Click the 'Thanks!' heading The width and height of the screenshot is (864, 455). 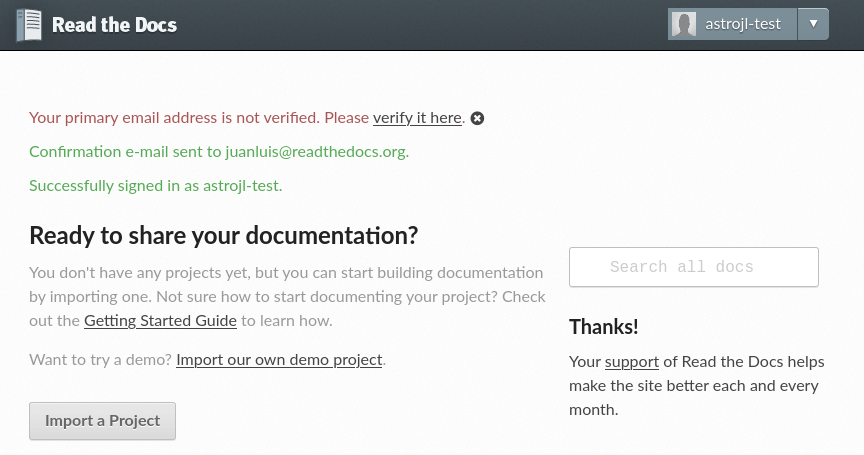tap(604, 327)
